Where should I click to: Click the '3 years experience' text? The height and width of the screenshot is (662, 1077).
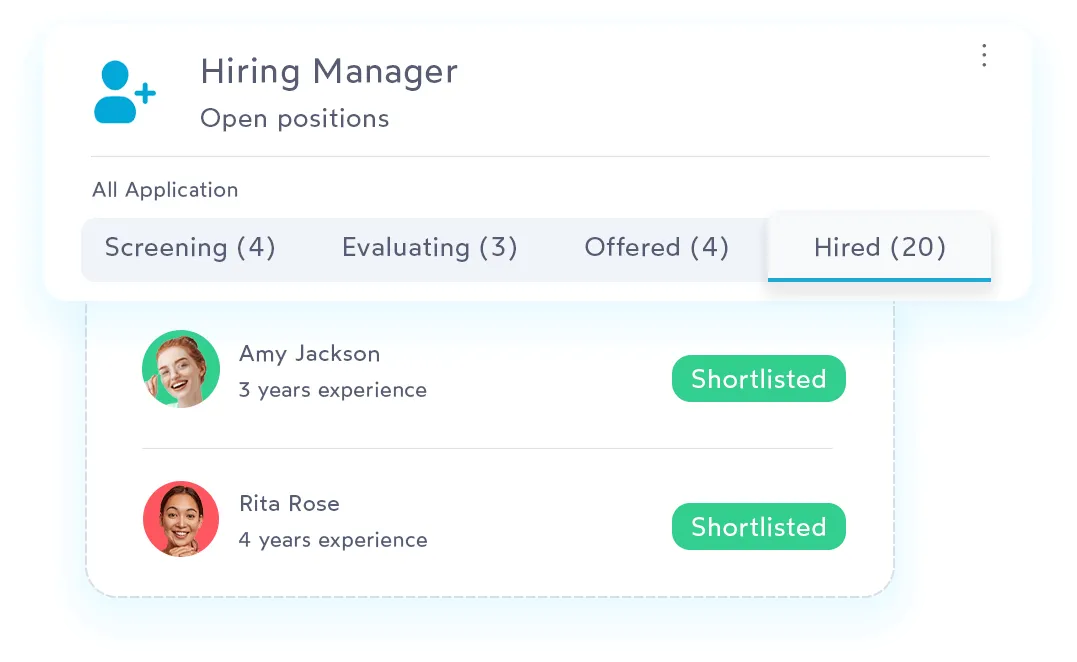point(332,391)
